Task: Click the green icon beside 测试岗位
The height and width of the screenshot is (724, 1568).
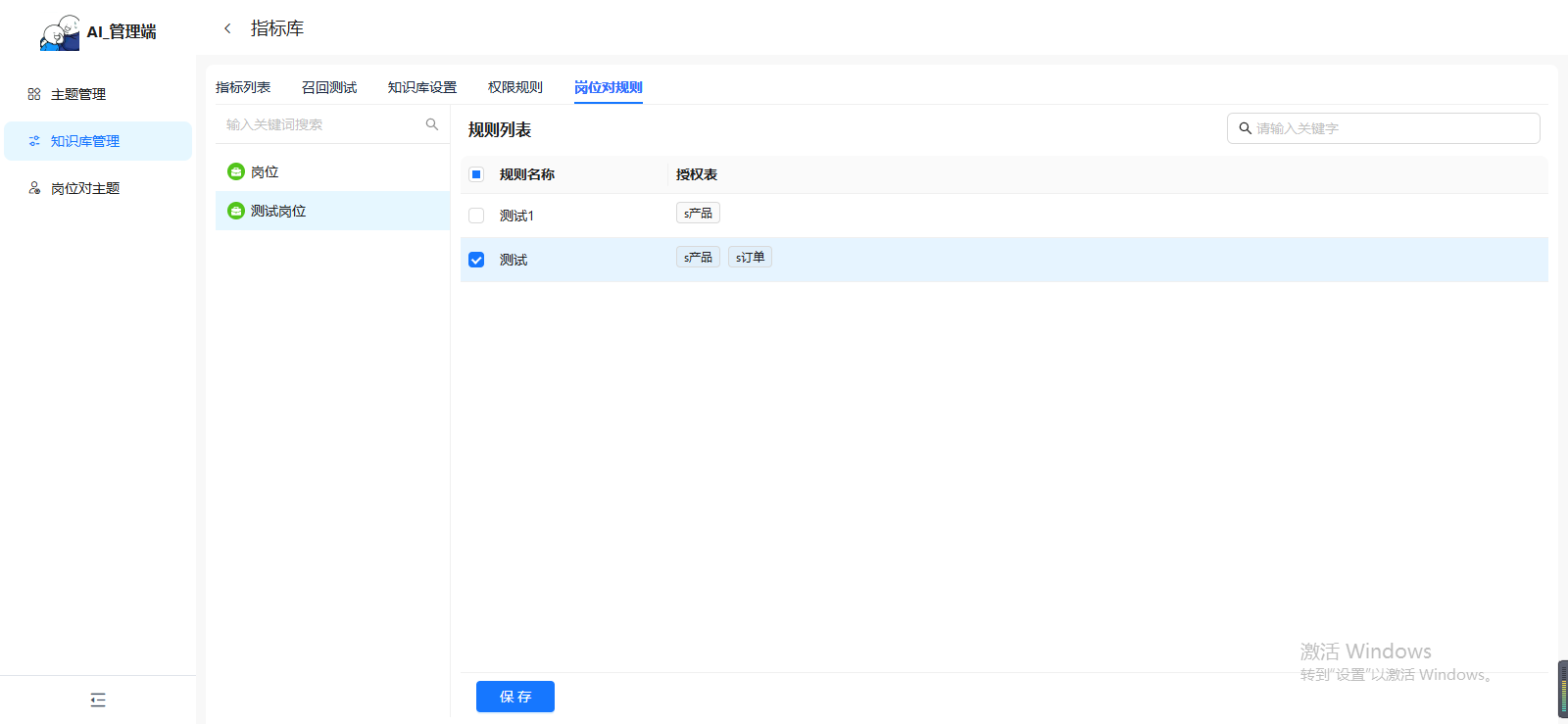Action: pos(236,211)
